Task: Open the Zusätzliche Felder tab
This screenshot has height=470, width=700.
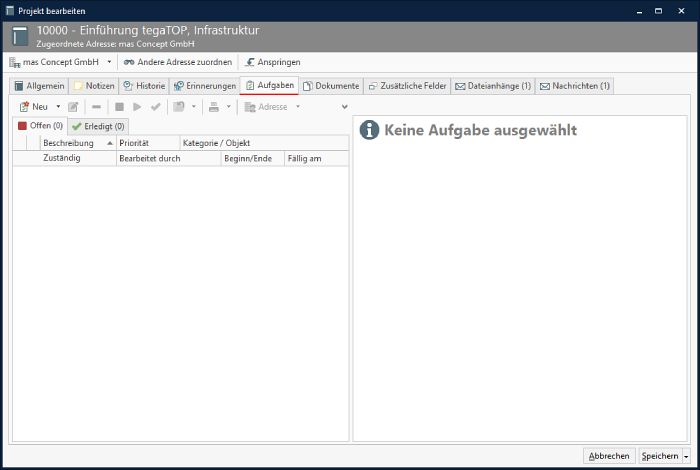Action: 408,86
